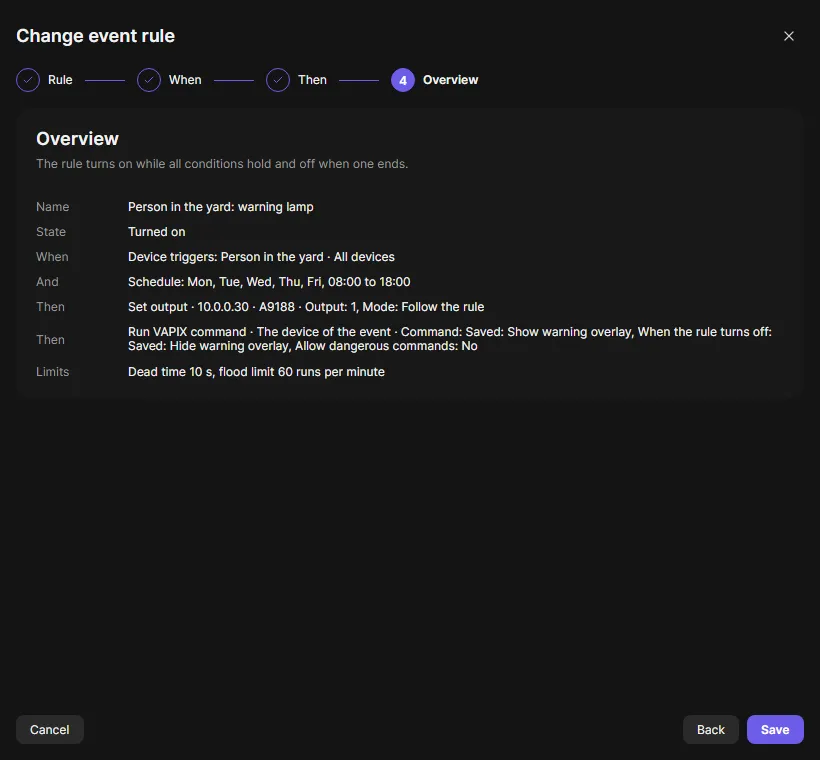Open the Then step label
820x760 pixels.
click(x=312, y=80)
